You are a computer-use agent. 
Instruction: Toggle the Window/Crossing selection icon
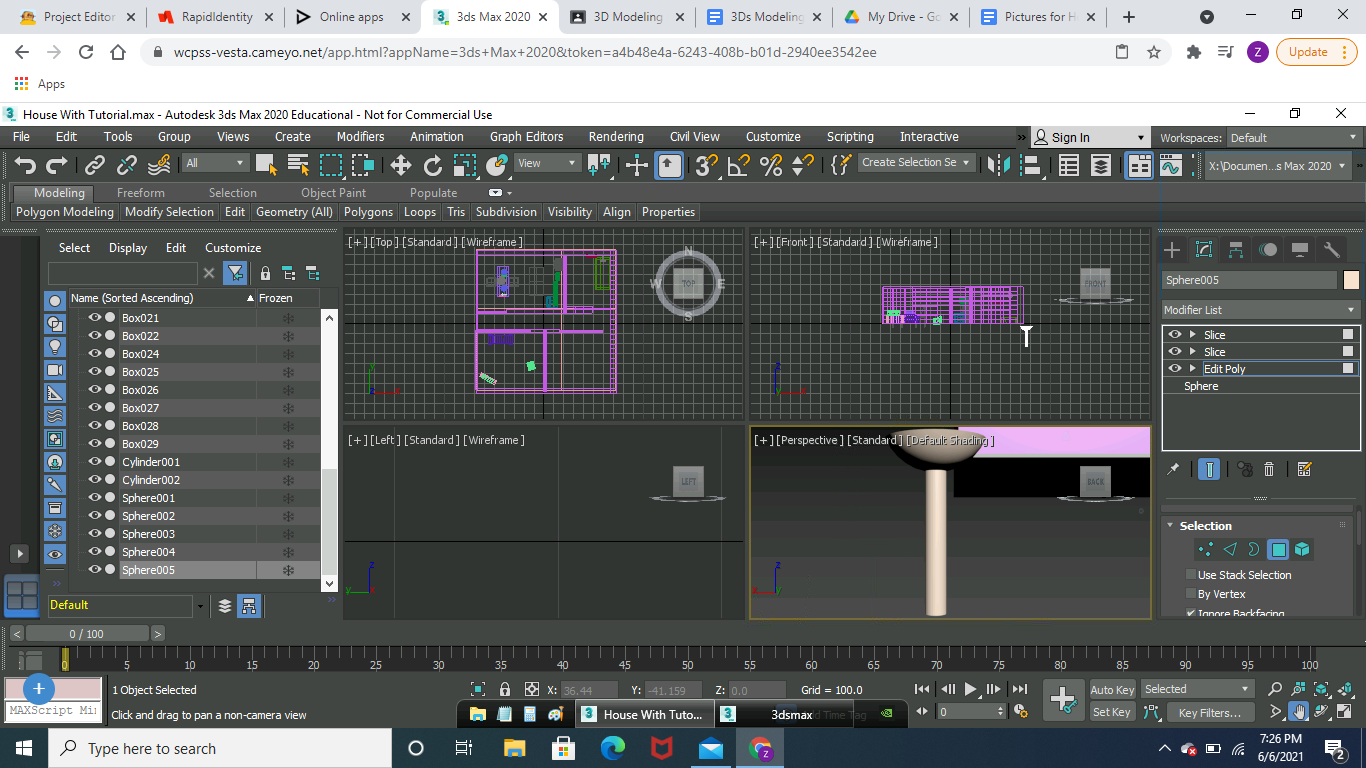click(362, 165)
